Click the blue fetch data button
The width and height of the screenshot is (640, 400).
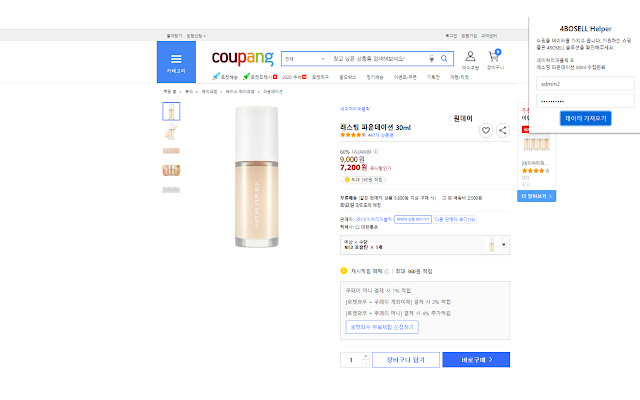[x=572, y=118]
